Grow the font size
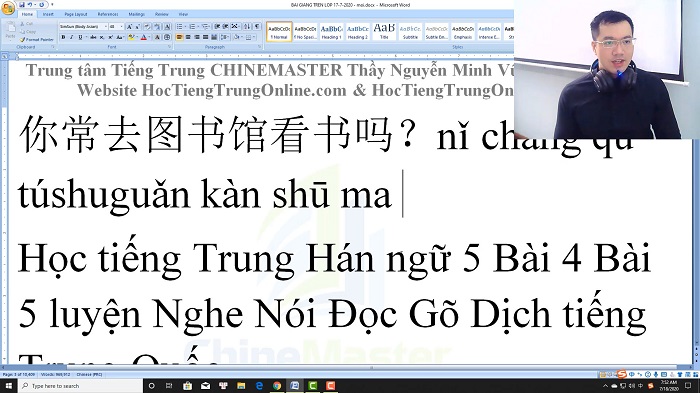Image resolution: width=700 pixels, height=393 pixels. coord(129,26)
